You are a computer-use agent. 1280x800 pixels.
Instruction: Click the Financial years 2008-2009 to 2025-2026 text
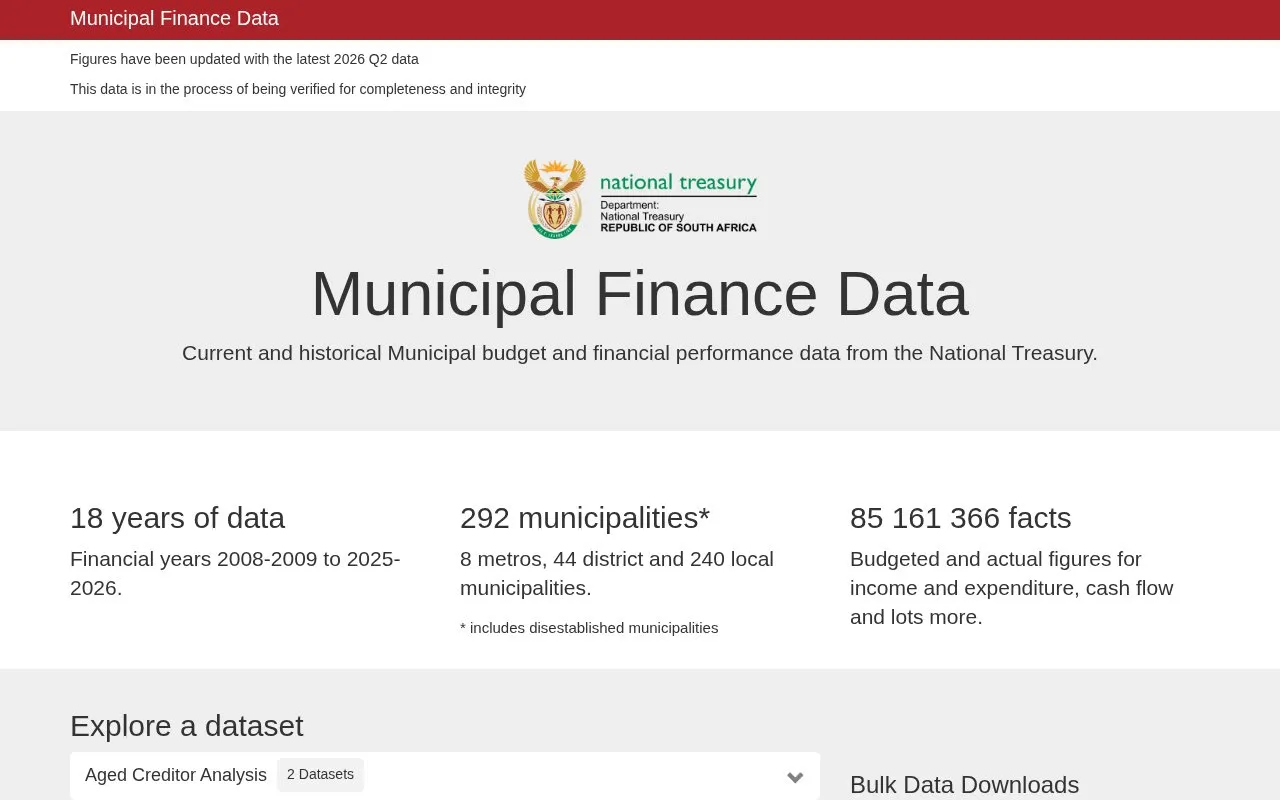pyautogui.click(x=235, y=573)
